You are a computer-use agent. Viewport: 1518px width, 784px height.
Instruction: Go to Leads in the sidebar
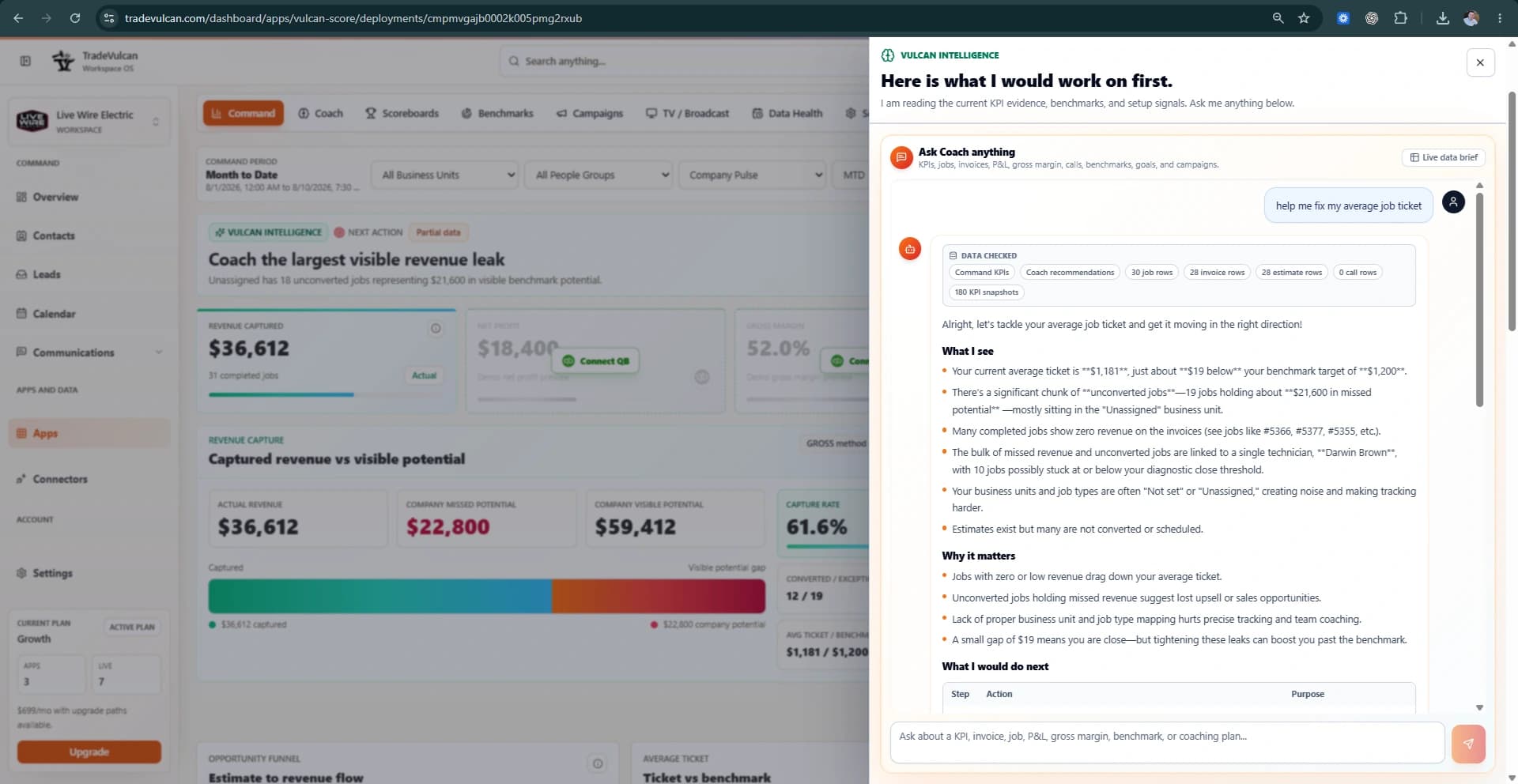[89, 274]
